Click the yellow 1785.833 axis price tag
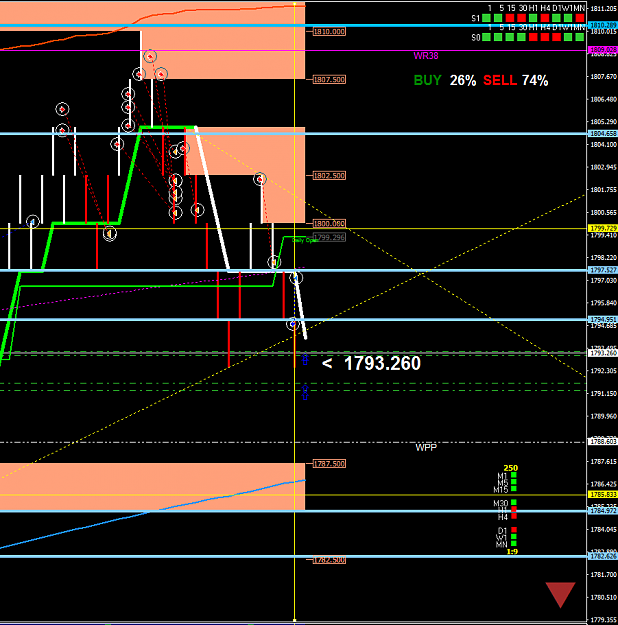Screen dimensions: 618x625 coord(603,495)
